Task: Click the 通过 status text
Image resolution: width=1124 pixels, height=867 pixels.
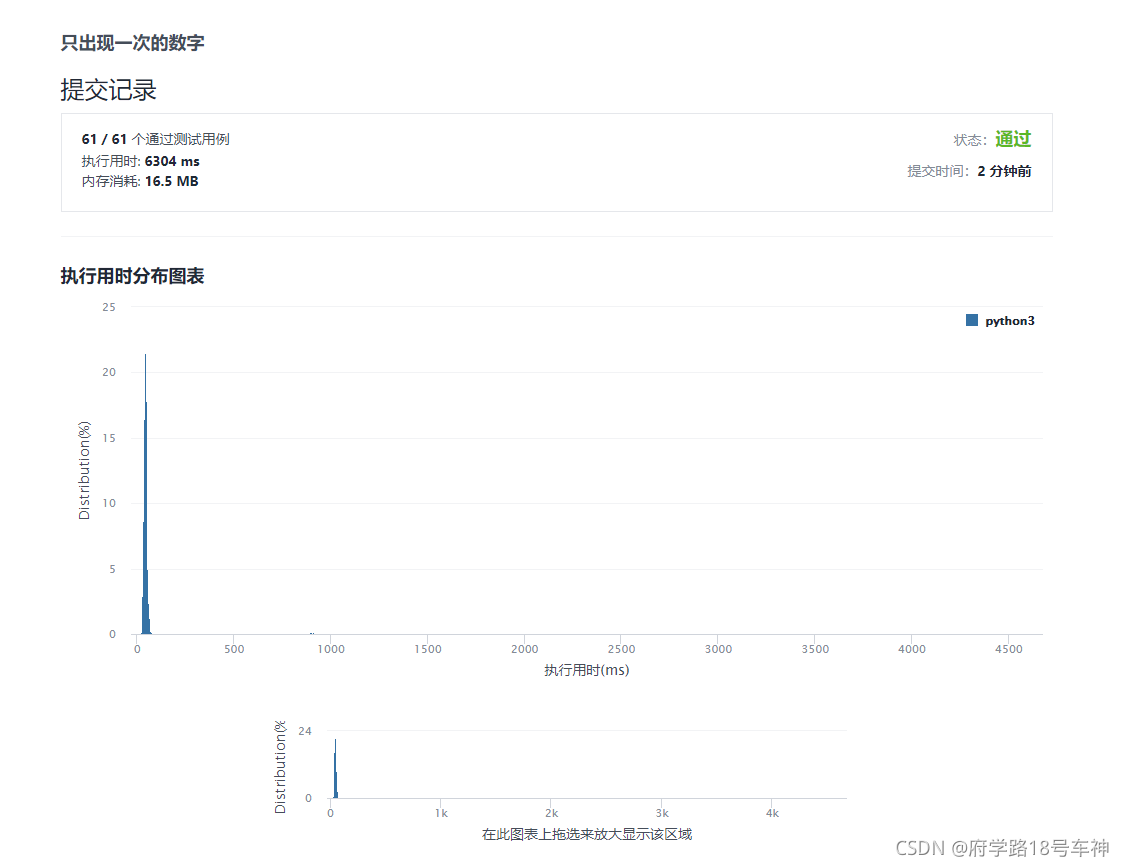Action: (1013, 139)
